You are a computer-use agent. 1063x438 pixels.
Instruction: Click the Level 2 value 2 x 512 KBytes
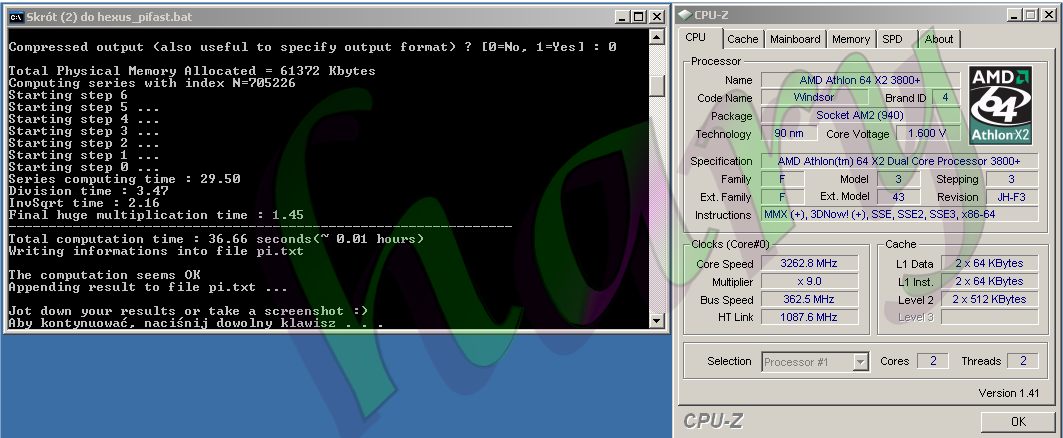point(989,300)
